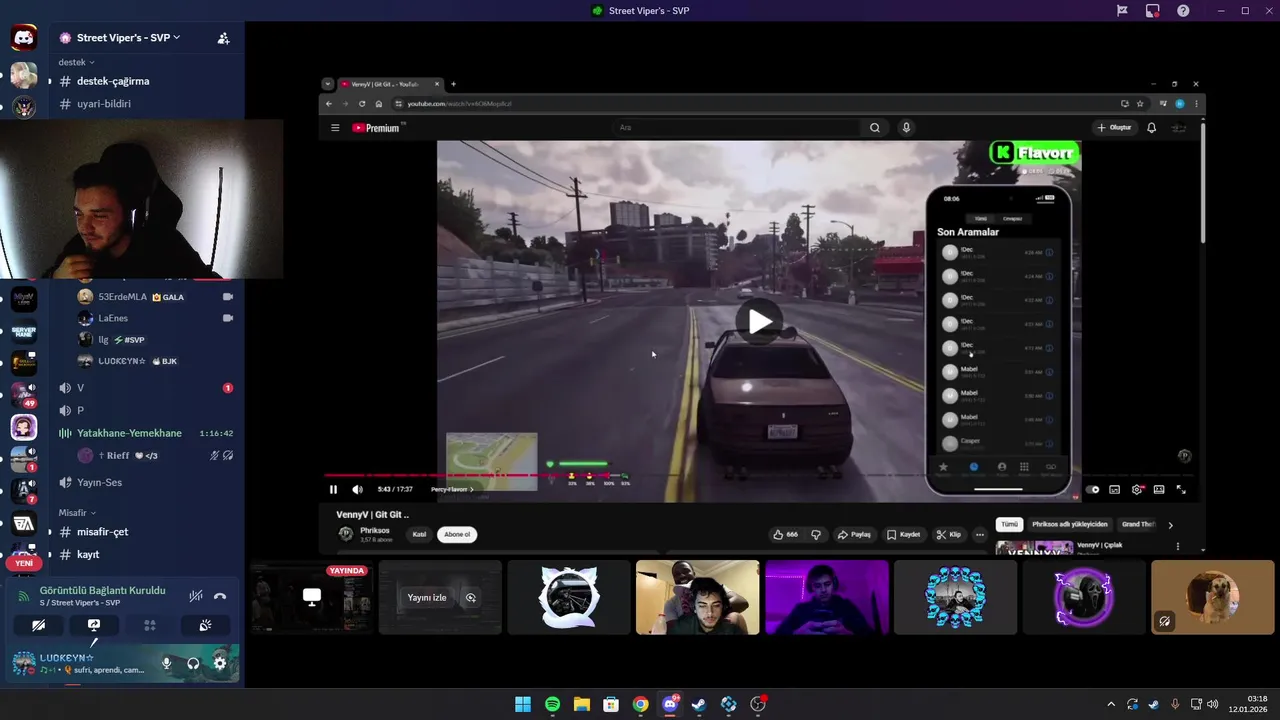Click large play overlay on video
Screen dimensions: 1280x720
(760, 321)
